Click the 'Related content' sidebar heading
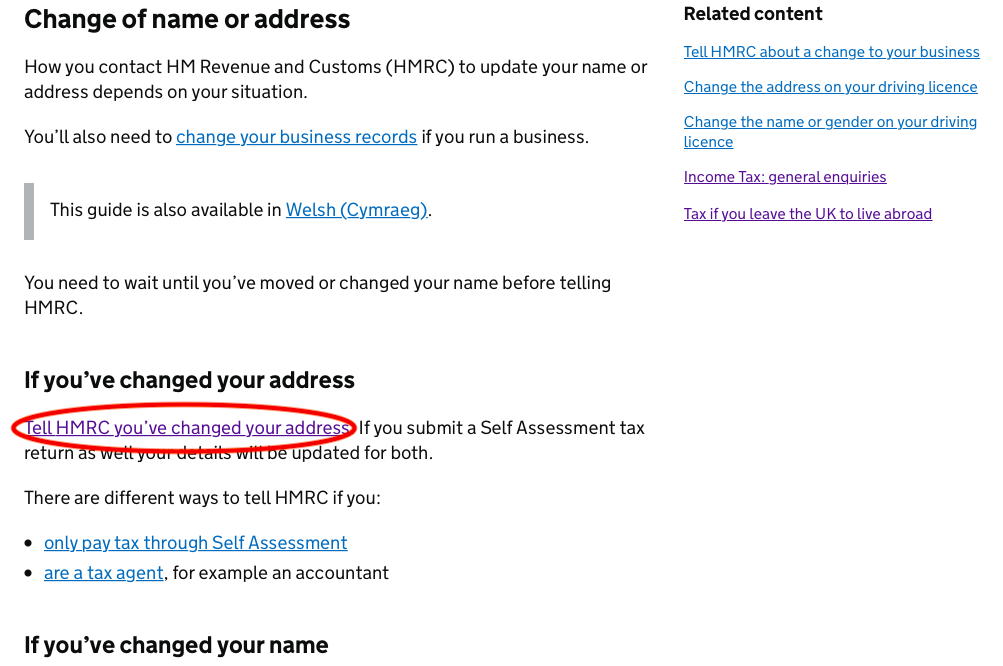 753,13
